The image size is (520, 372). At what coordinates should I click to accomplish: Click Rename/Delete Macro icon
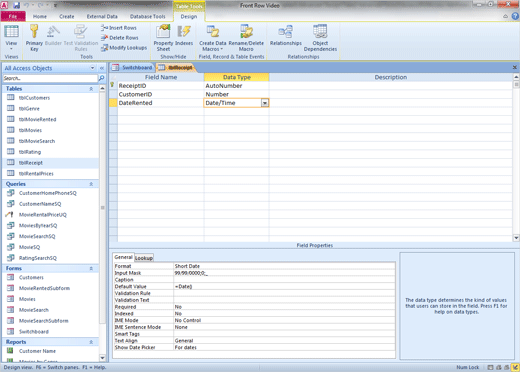pos(246,37)
